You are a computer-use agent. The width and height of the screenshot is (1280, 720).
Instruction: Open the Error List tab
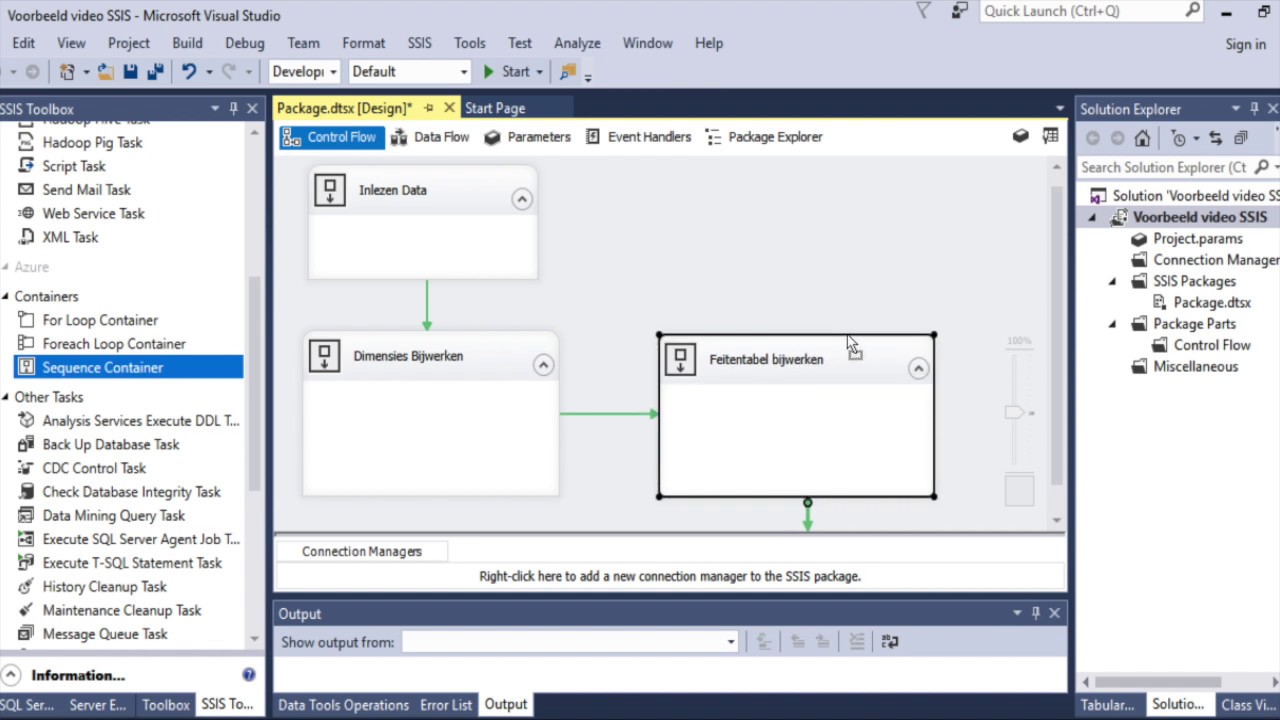[x=446, y=704]
